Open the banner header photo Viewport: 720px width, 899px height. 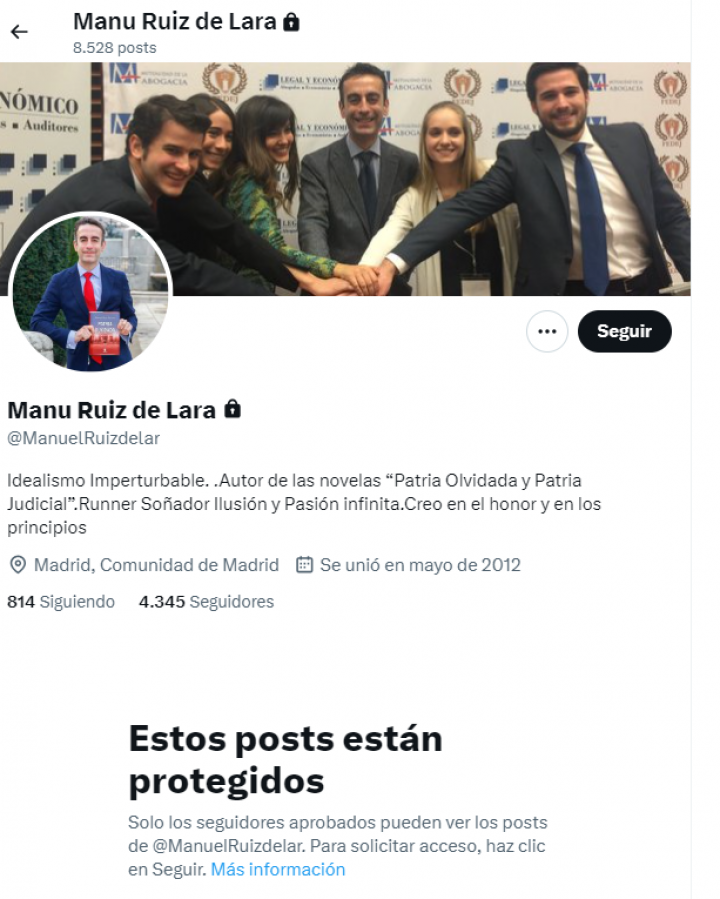coord(345,179)
